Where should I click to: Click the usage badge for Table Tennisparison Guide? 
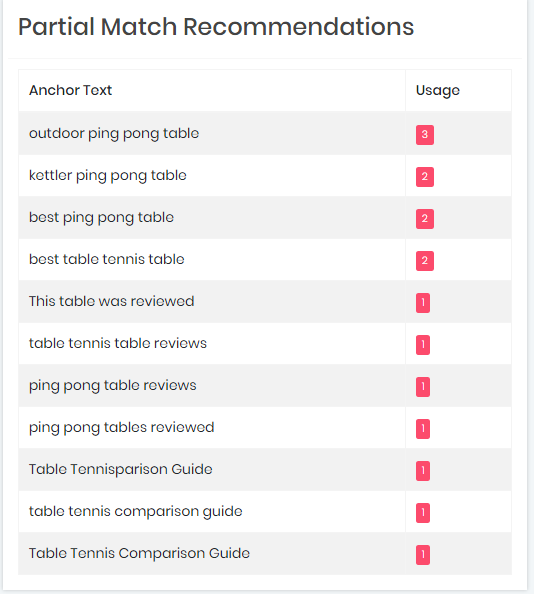click(x=423, y=471)
